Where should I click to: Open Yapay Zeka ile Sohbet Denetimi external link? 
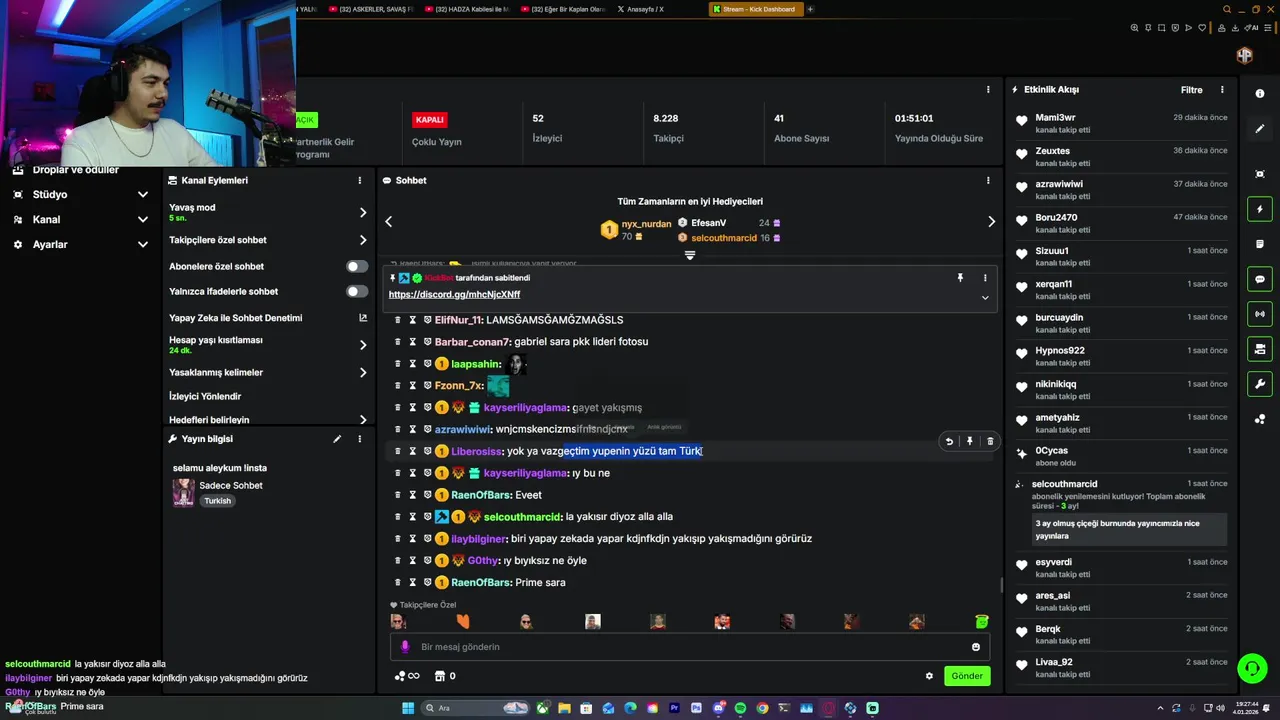tap(363, 318)
